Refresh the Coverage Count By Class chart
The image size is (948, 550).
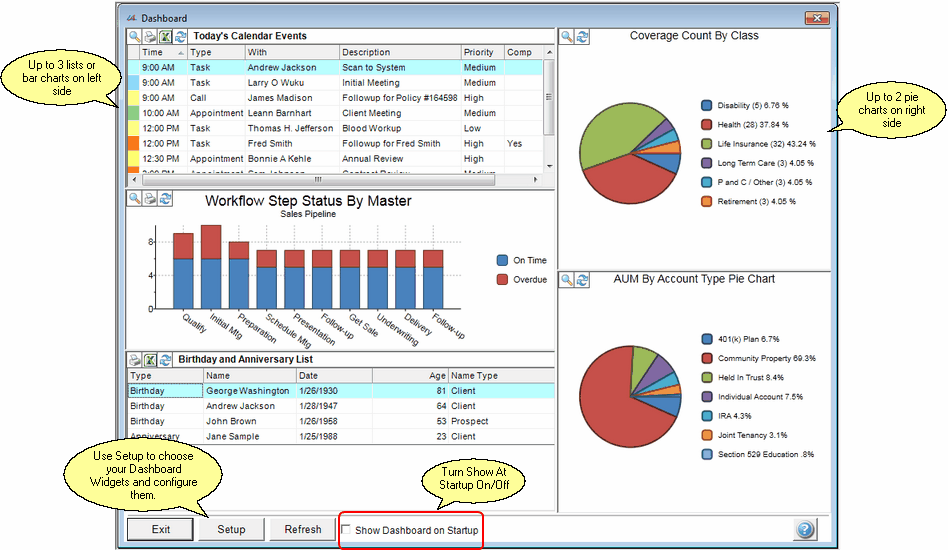click(582, 36)
